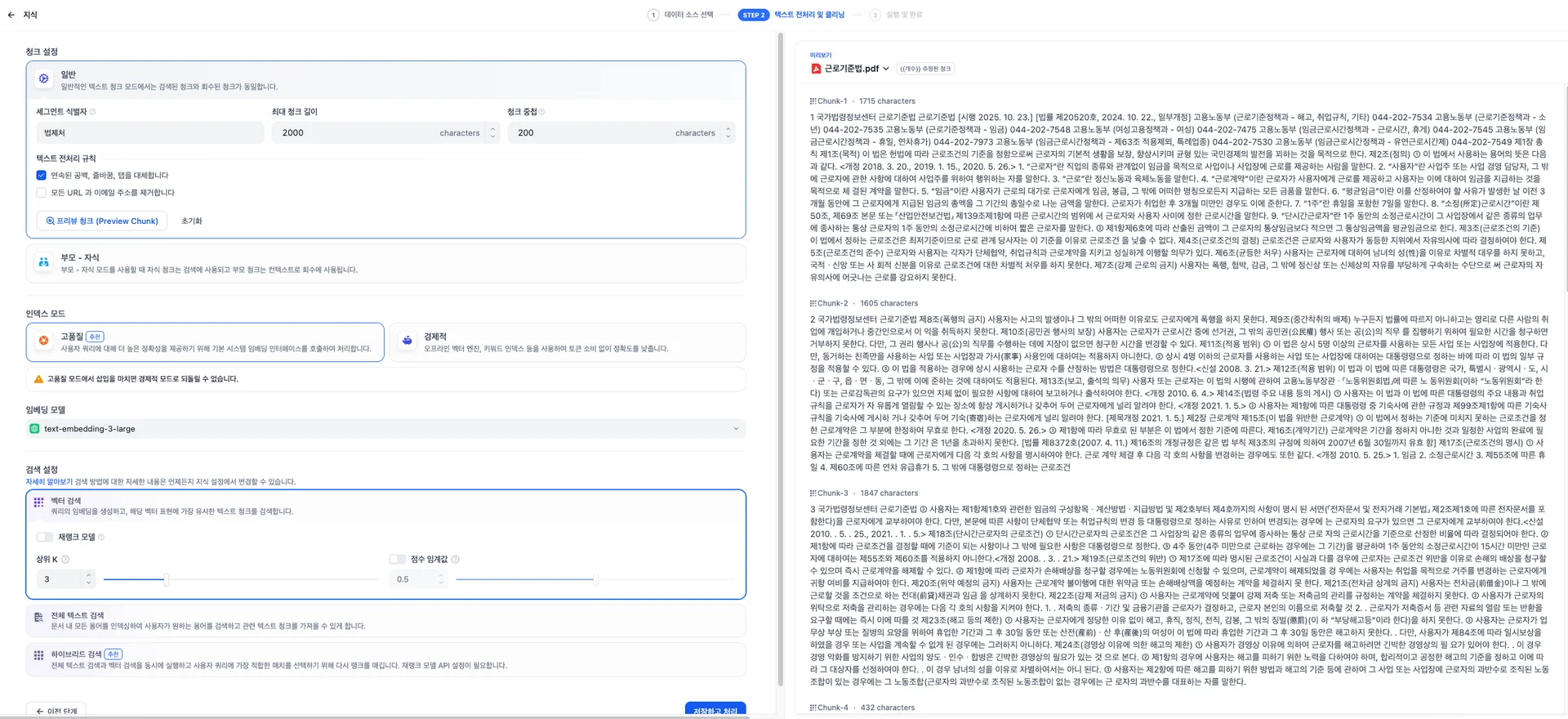1568x719 pixels.
Task: Click the 점수 임계값 0.5 stepper arrows
Action: click(441, 579)
